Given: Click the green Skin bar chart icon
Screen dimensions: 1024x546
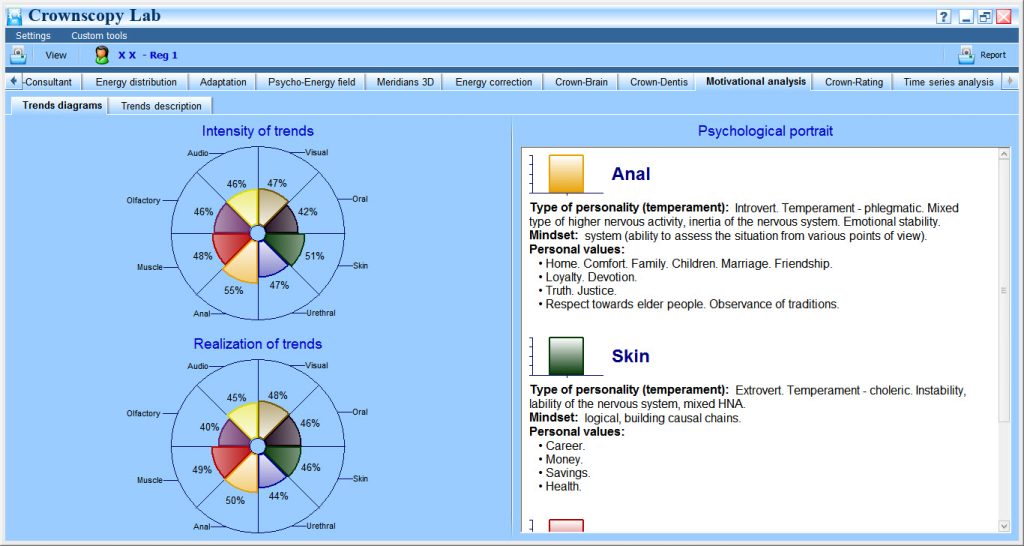Looking at the screenshot, I should click(566, 356).
